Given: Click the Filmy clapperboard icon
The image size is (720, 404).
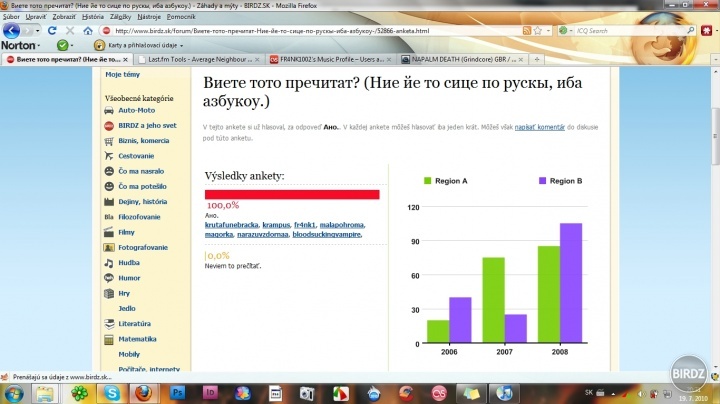Looking at the screenshot, I should tap(109, 232).
